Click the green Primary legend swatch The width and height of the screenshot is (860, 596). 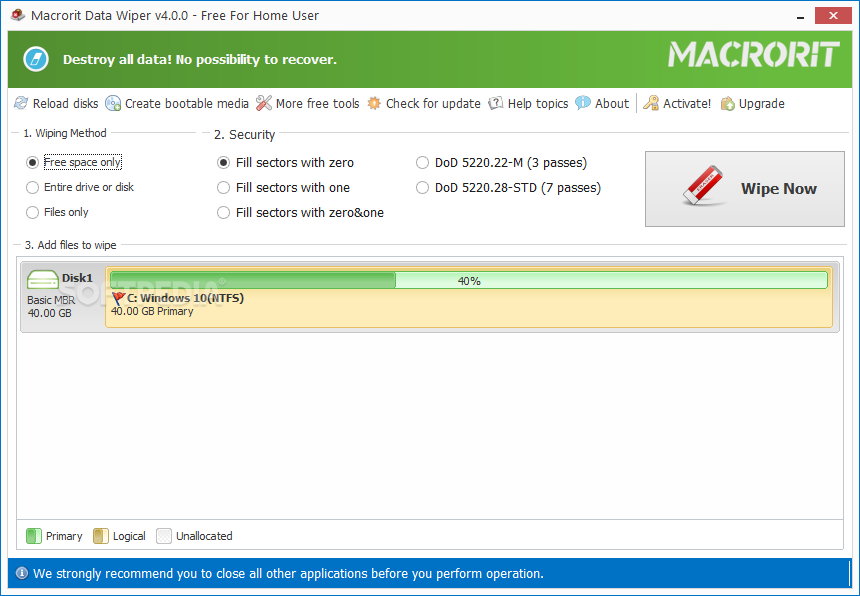click(34, 536)
